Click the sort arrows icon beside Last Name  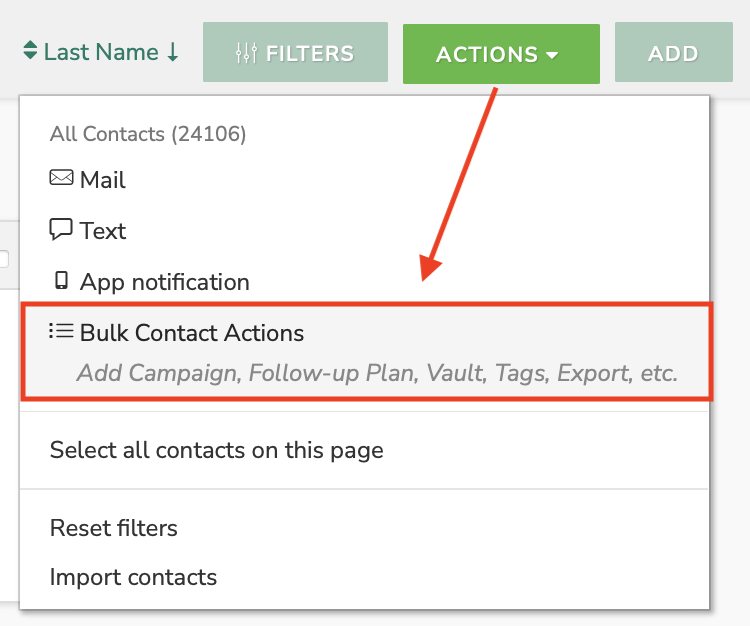tap(30, 51)
